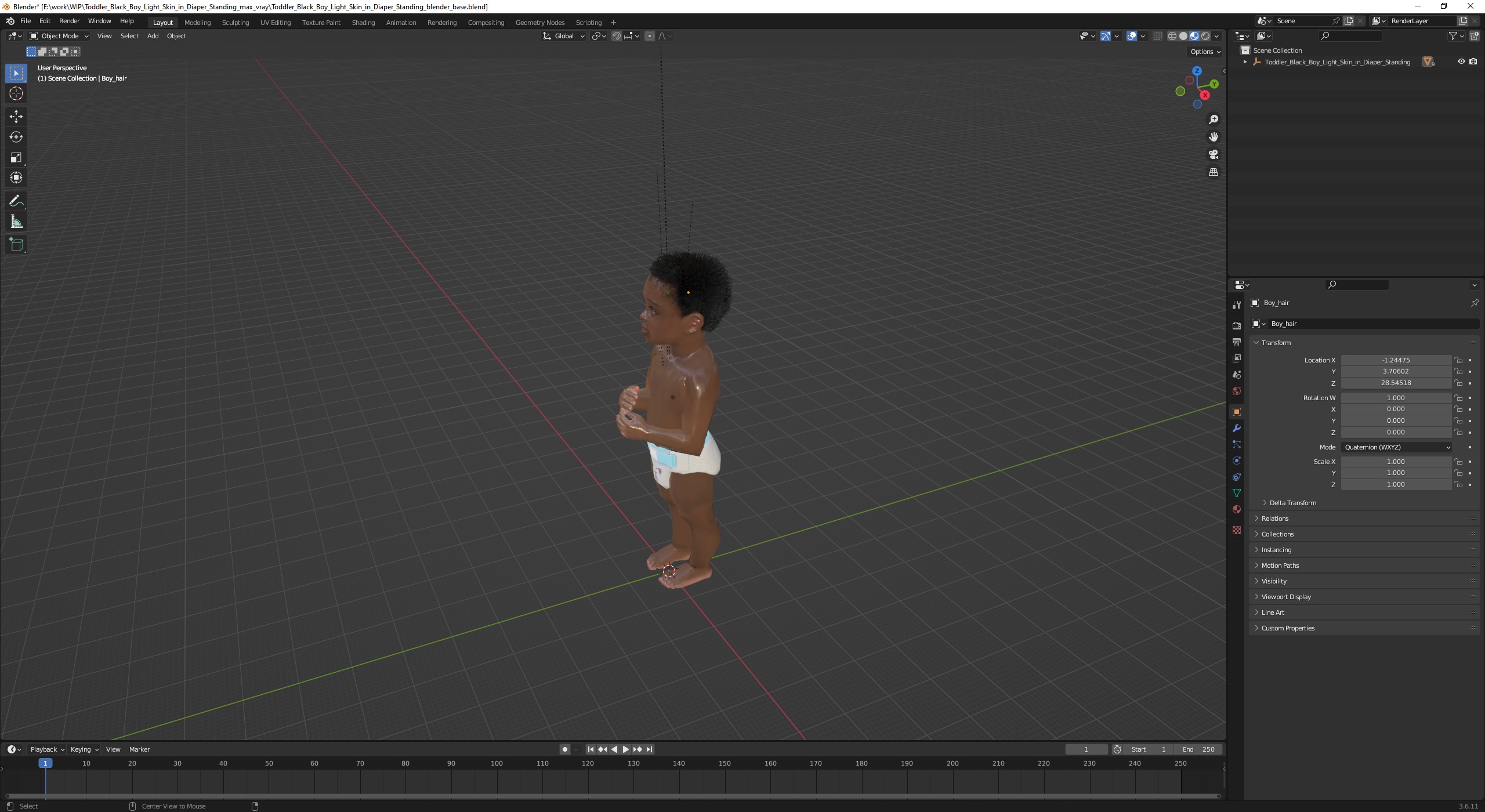
Task: Switch to rendered viewport shading
Action: tap(1205, 36)
